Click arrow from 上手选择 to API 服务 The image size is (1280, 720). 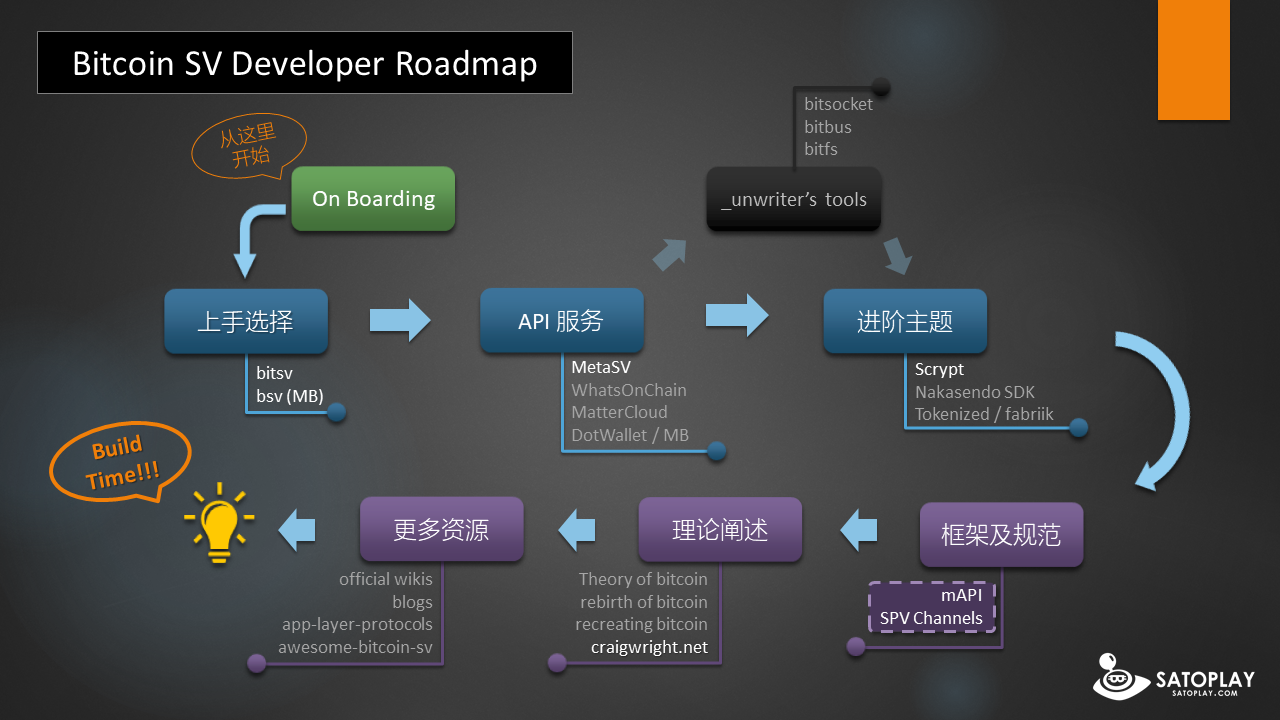(x=400, y=320)
